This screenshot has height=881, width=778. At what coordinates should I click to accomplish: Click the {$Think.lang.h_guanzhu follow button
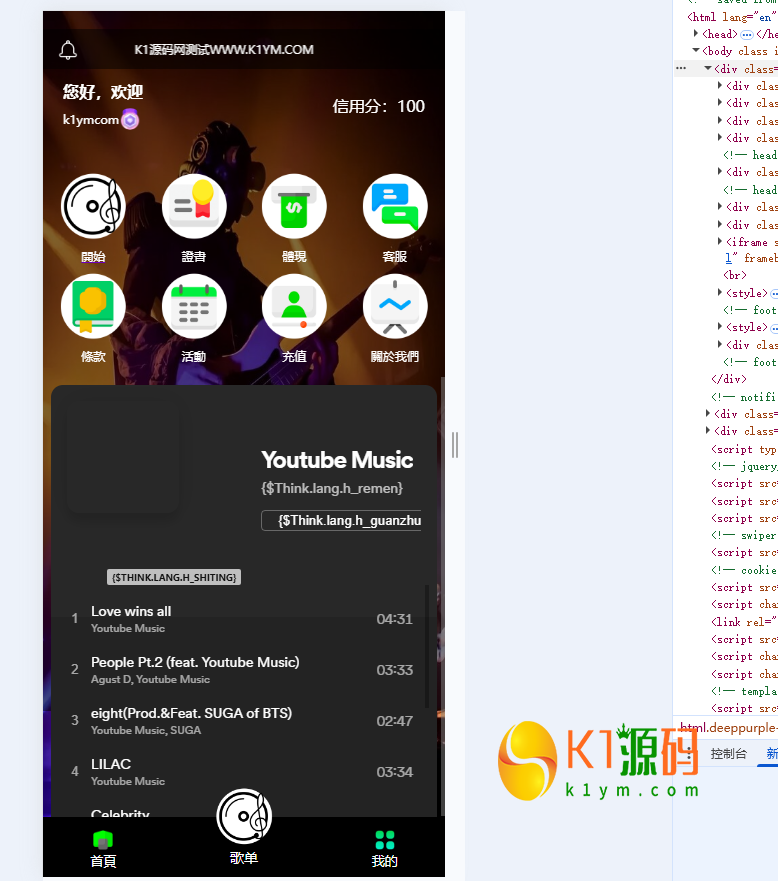[342, 520]
